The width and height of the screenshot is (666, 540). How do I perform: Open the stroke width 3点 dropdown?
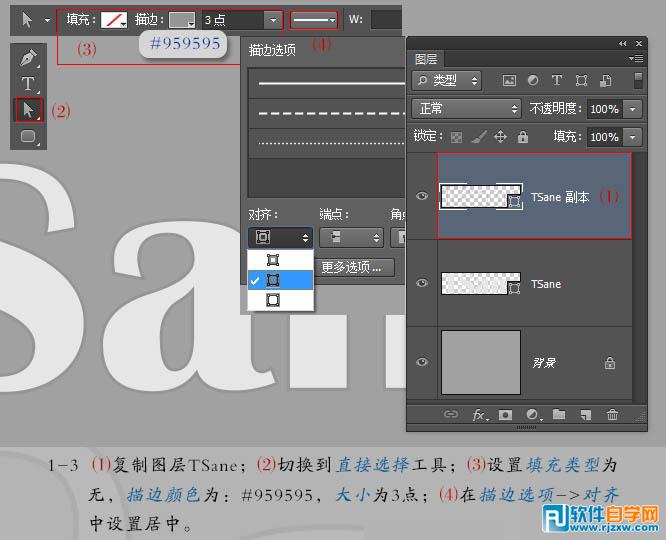tap(273, 20)
